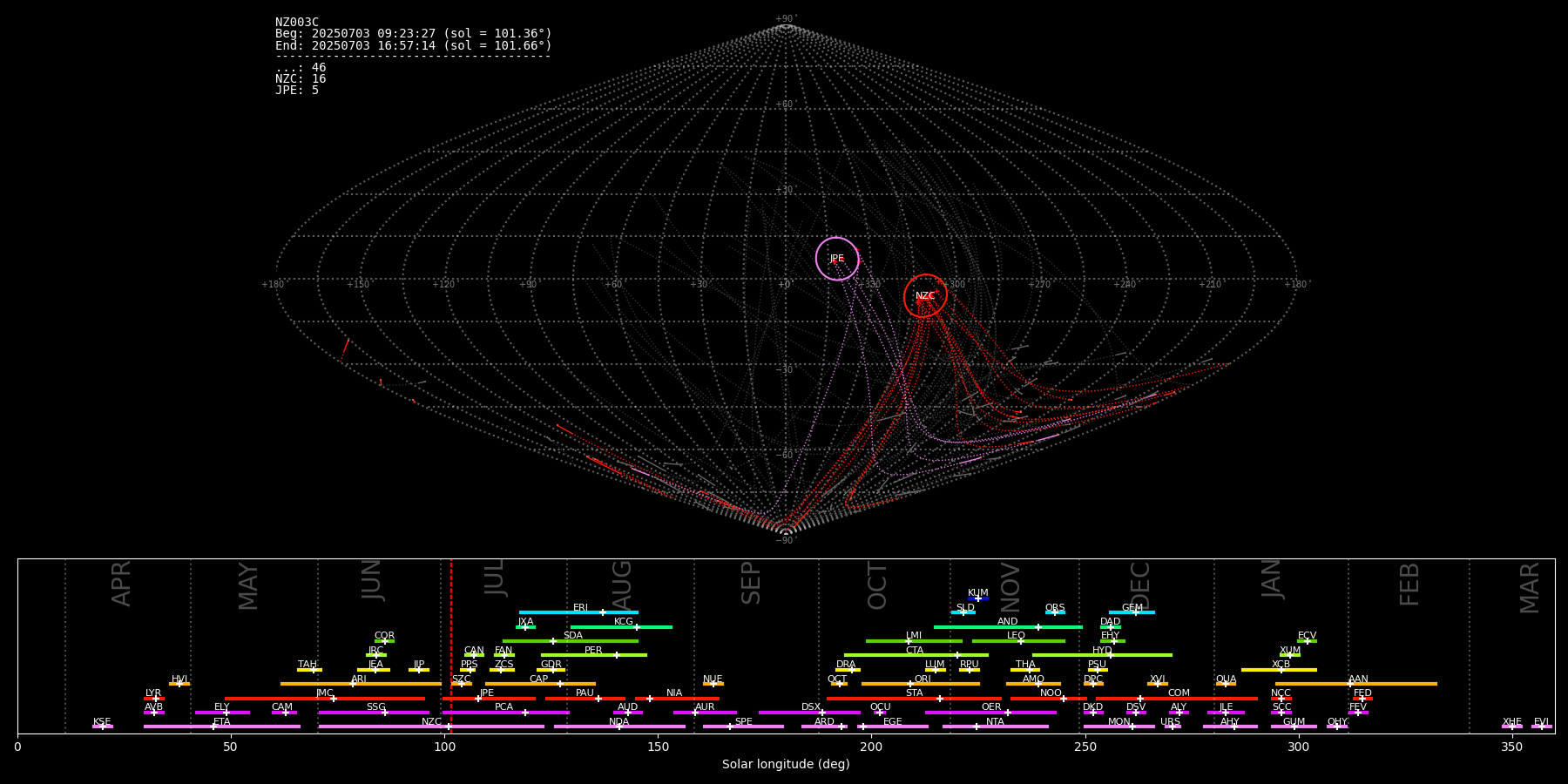This screenshot has height=784, width=1568.
Task: Select the Beg: 20250703 09:23:27 line
Action: (x=414, y=34)
